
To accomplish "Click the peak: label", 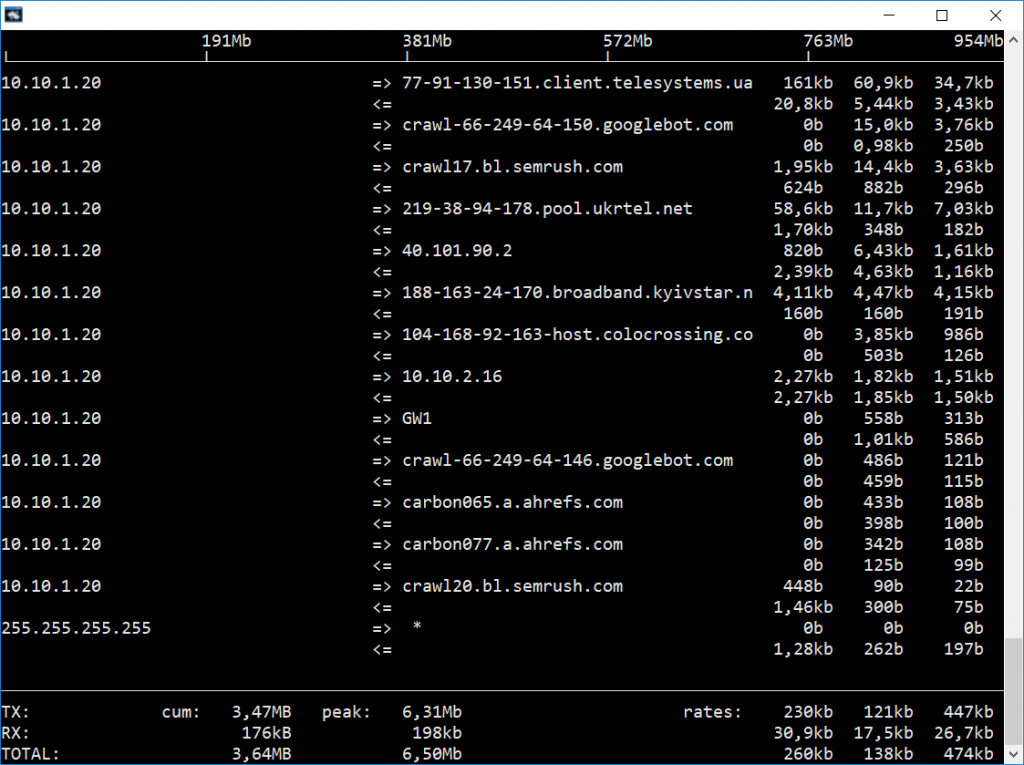I will pyautogui.click(x=346, y=712).
